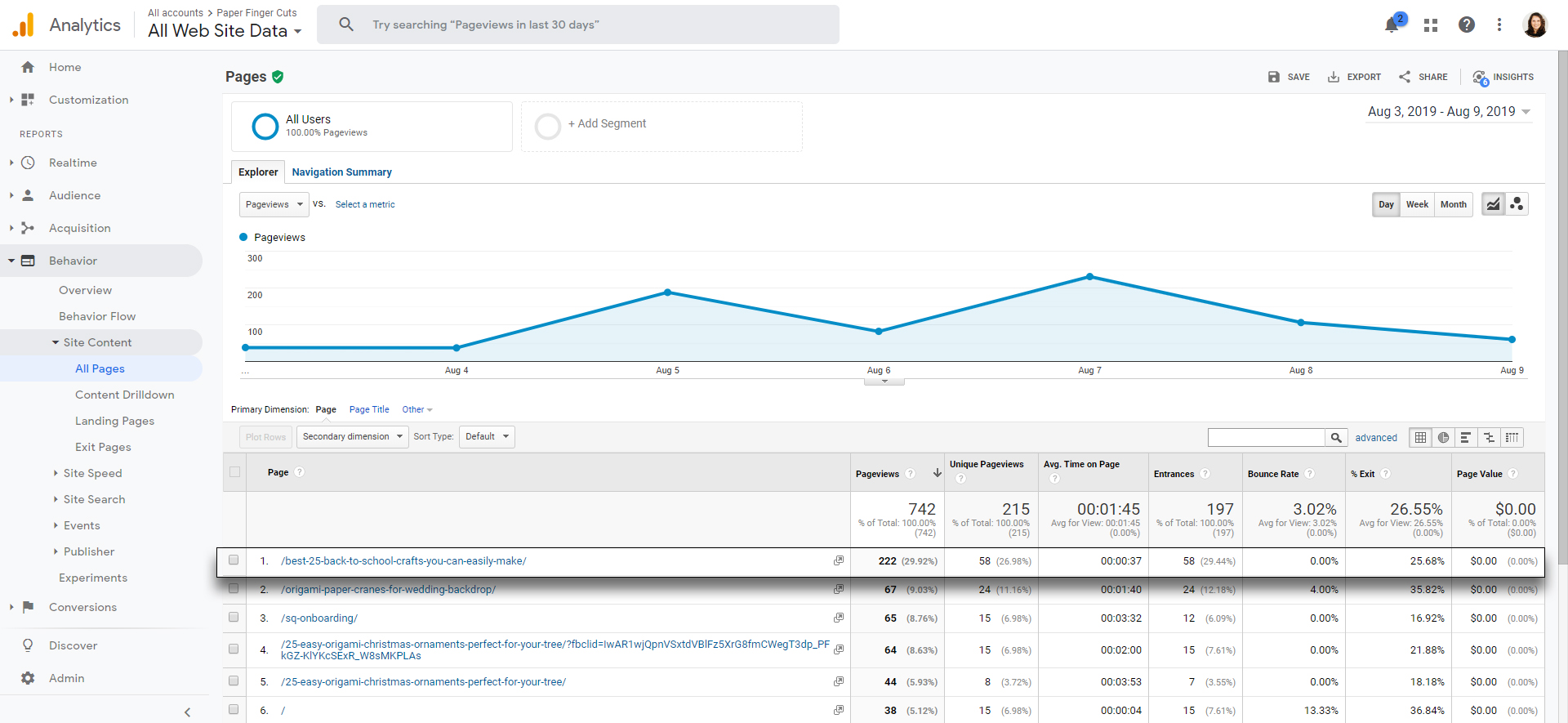The image size is (1568, 723).
Task: Expand the Site Speed section in sidebar
Action: tap(92, 473)
